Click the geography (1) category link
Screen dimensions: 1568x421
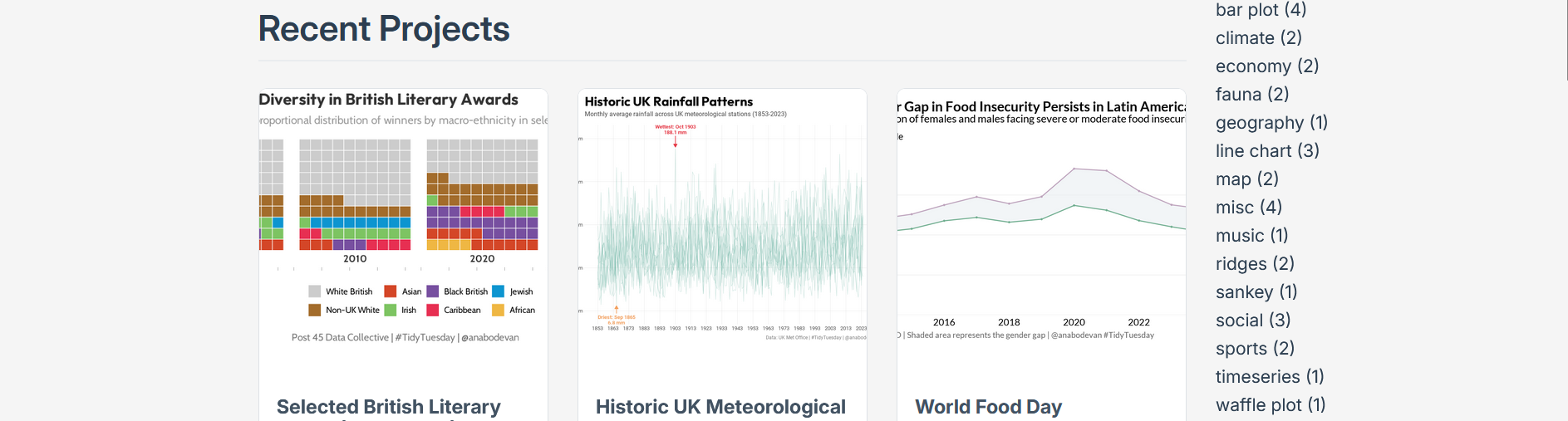tap(1271, 123)
